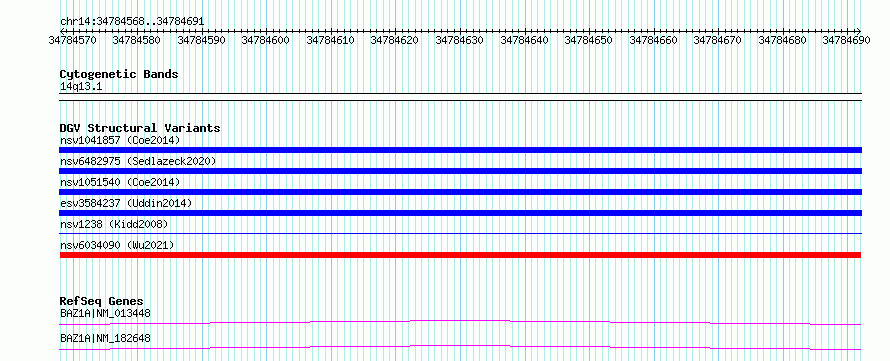890x361 pixels.
Task: Click ruler position 34784690
Action: point(846,40)
